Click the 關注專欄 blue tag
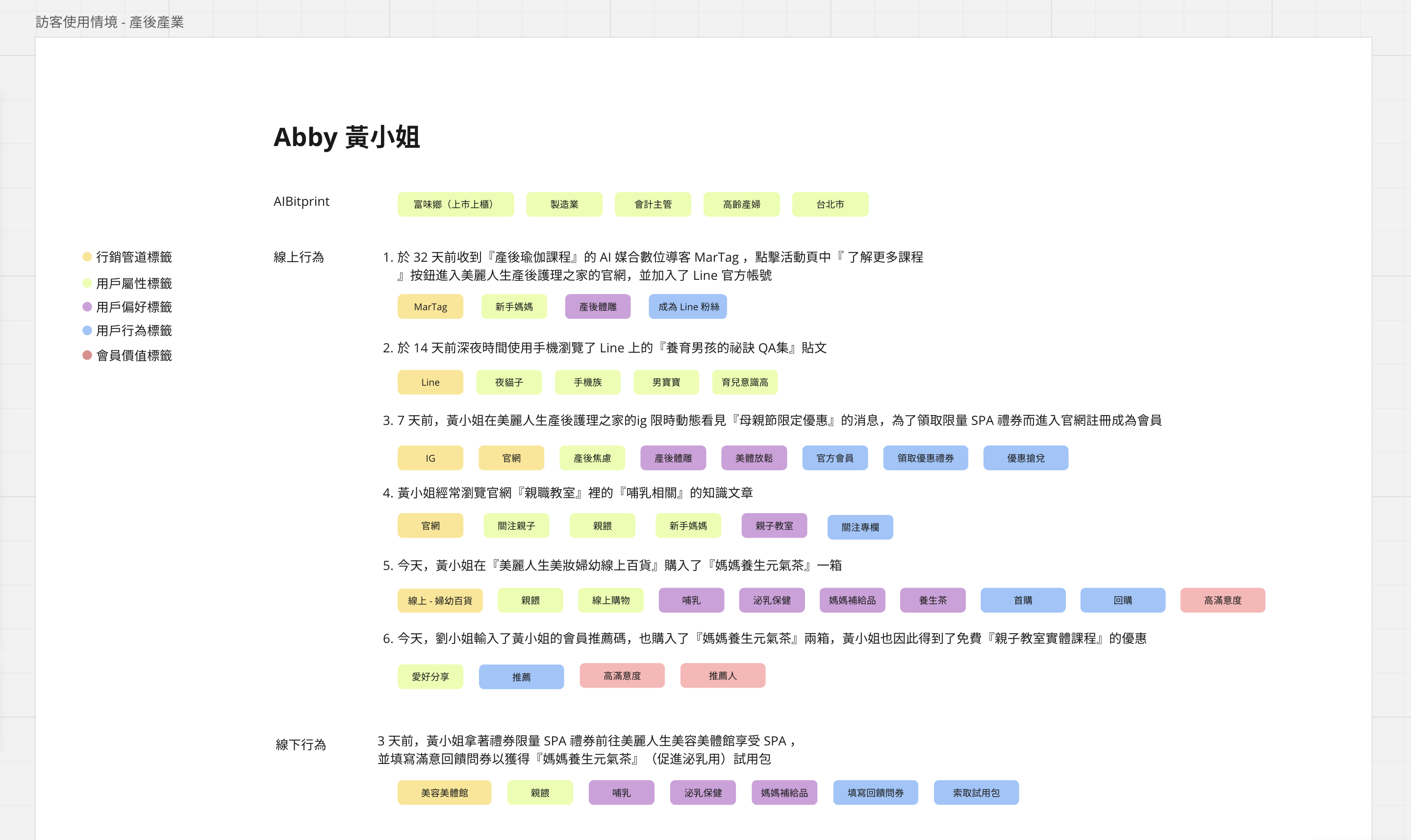The height and width of the screenshot is (840, 1411). tap(859, 527)
